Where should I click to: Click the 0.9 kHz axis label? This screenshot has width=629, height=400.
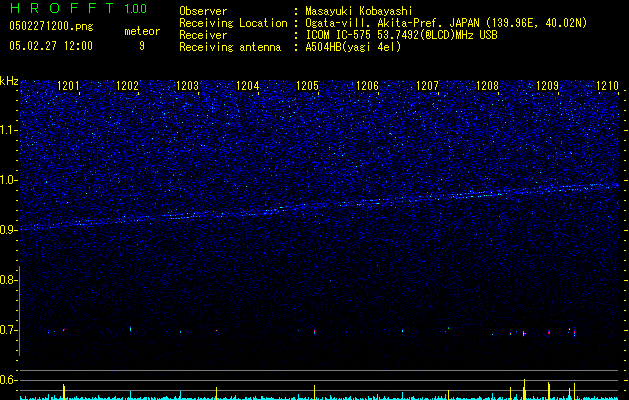8,230
